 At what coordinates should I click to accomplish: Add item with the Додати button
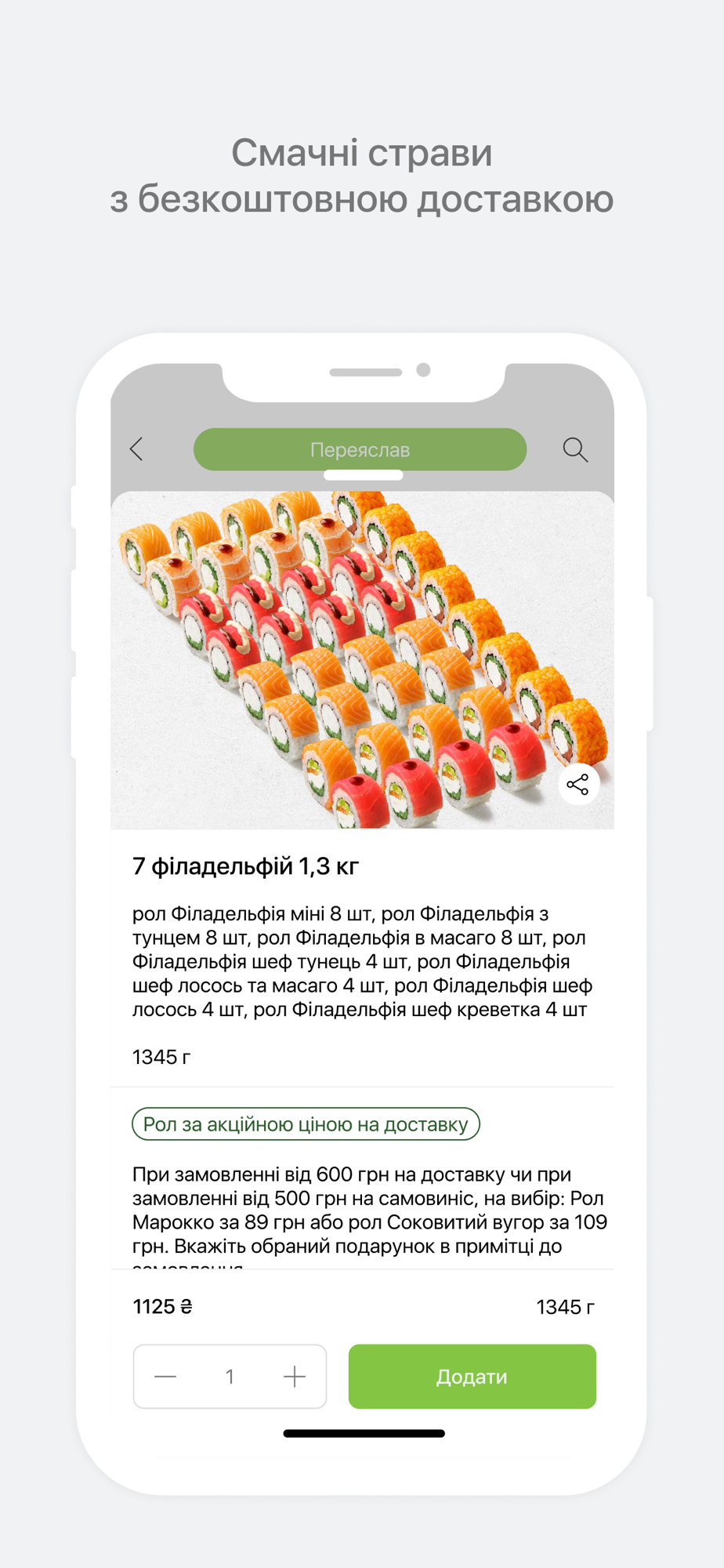[472, 1377]
